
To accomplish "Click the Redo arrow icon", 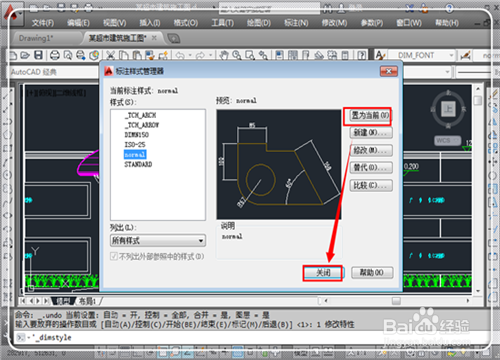I will click(x=200, y=55).
